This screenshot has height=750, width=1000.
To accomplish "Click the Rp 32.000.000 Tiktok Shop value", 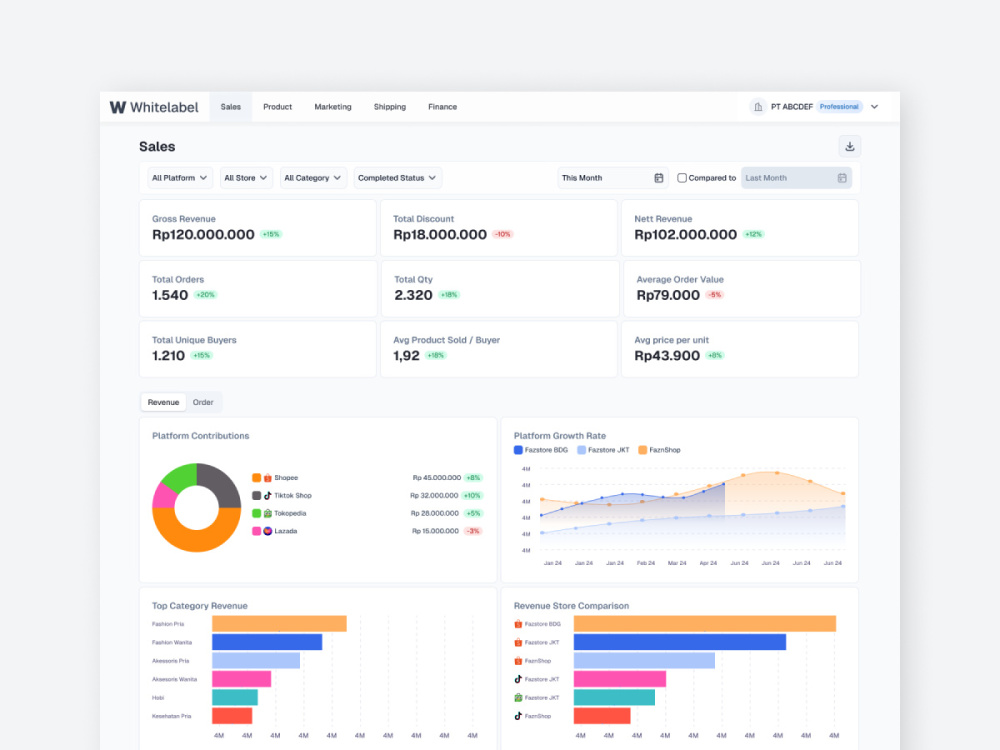I will [x=434, y=496].
